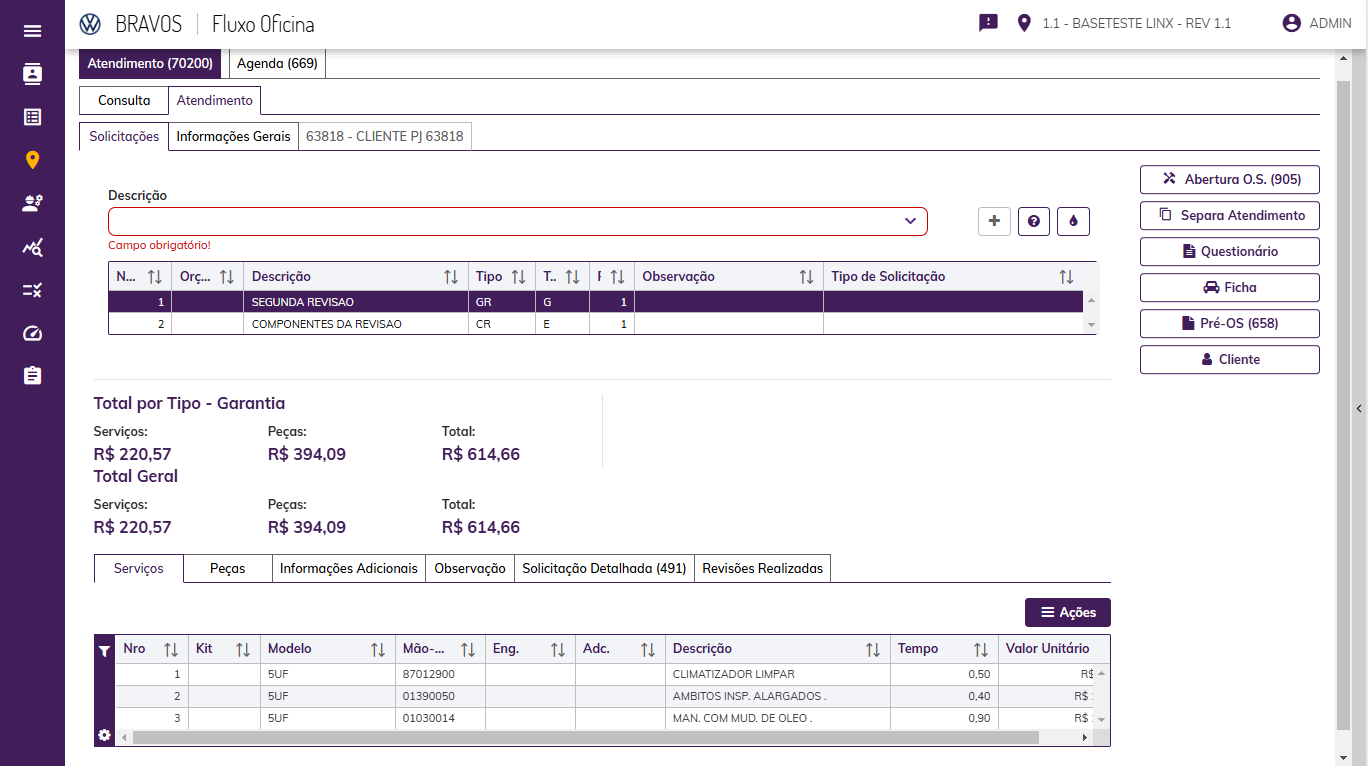
Task: Open the chat notification icon in header
Action: [x=988, y=23]
